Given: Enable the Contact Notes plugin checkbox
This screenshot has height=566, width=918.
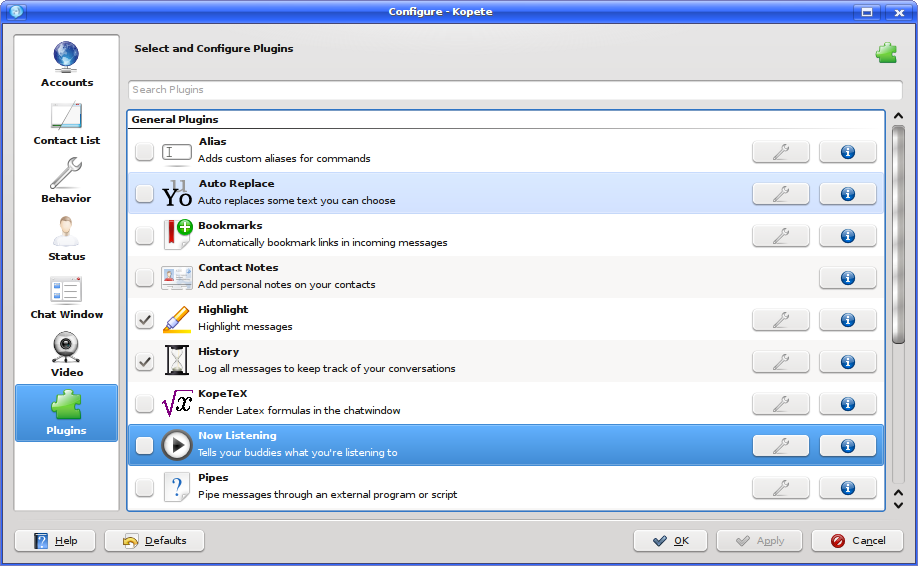Looking at the screenshot, I should [144, 277].
